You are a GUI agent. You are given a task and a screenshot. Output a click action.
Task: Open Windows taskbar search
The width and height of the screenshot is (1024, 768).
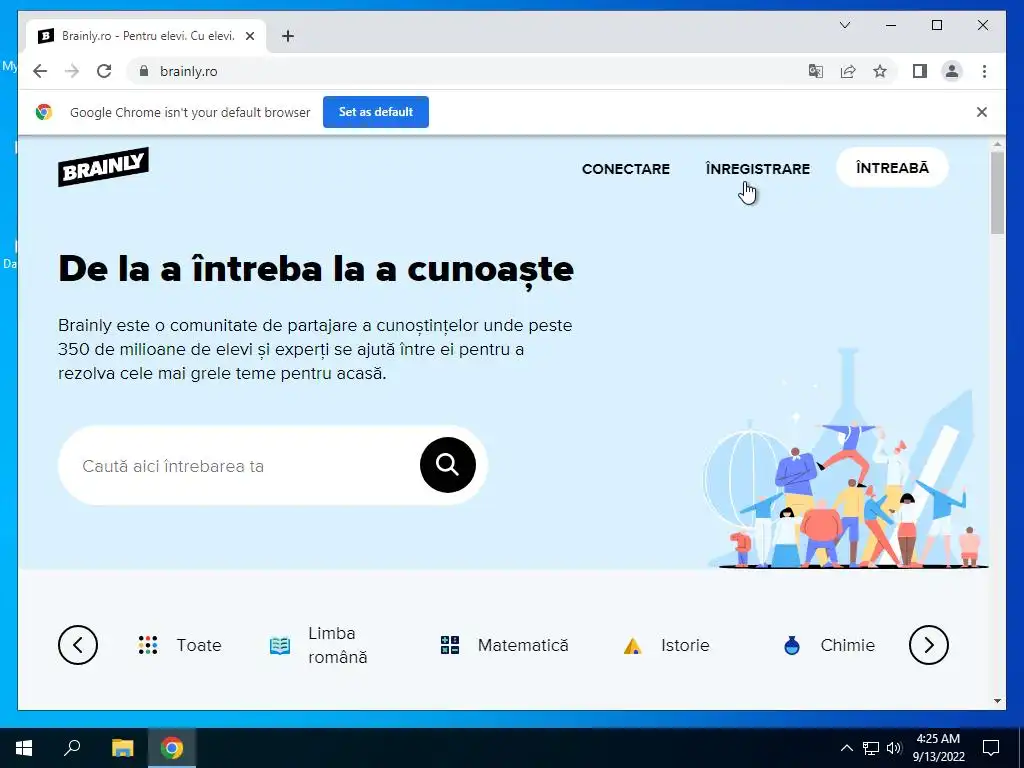click(72, 748)
